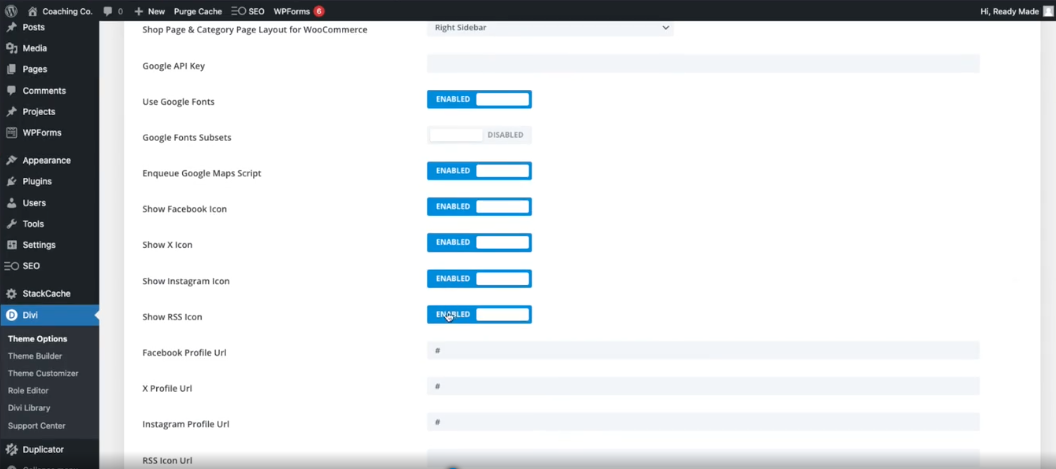1056x469 pixels.
Task: Toggle Enqueue Google Maps Script switch
Action: click(x=480, y=170)
